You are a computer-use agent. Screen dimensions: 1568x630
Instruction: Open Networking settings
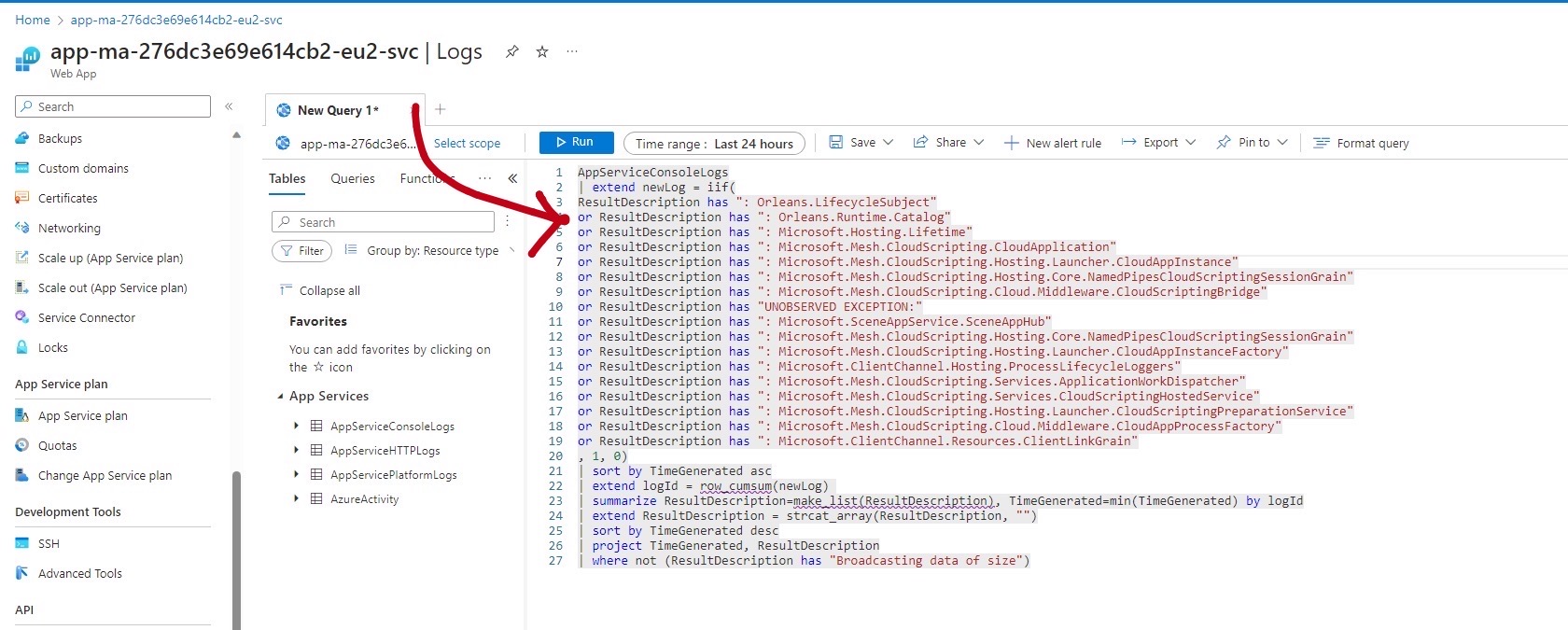pos(69,228)
